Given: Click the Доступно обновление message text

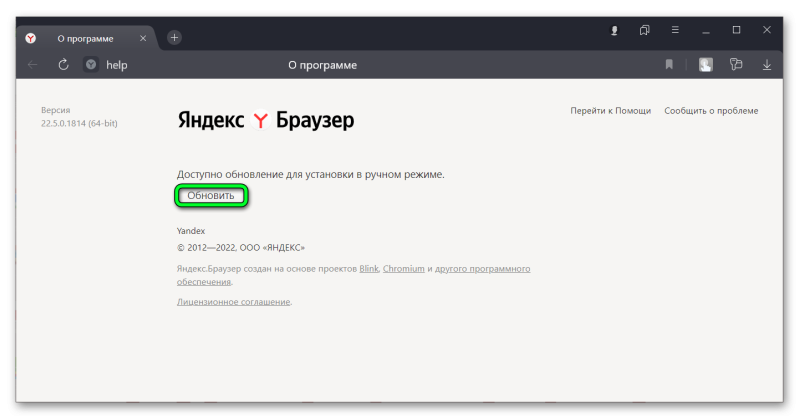Looking at the screenshot, I should point(311,175).
